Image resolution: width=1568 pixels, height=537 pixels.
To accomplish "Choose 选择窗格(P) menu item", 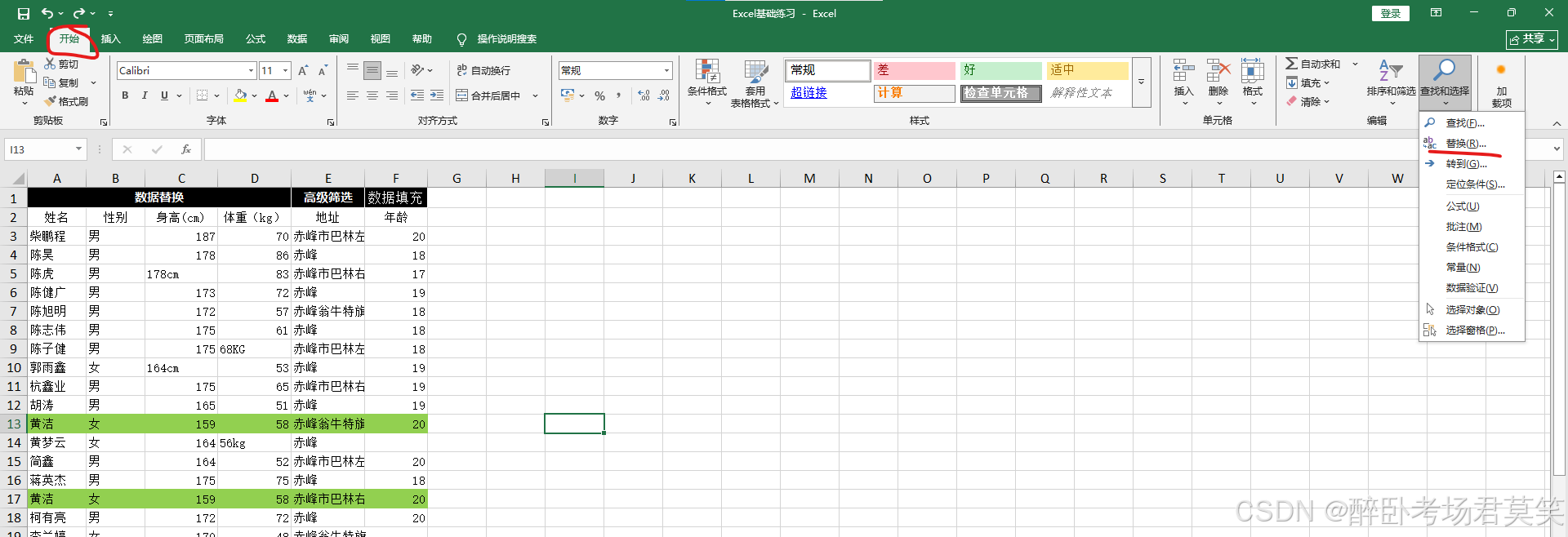I will point(1472,330).
